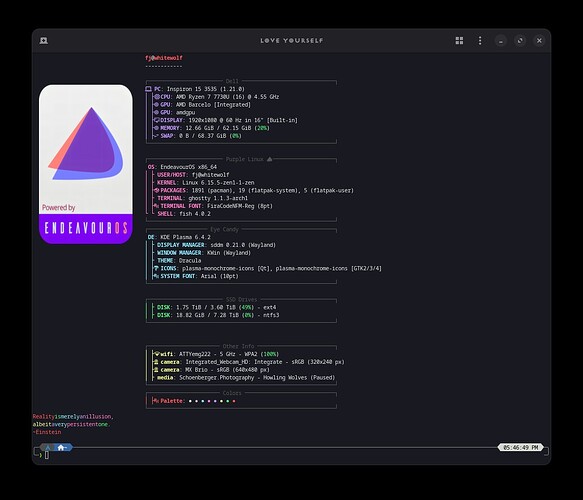583x500 pixels.
Task: Click the Dell section header
Action: [x=232, y=81]
